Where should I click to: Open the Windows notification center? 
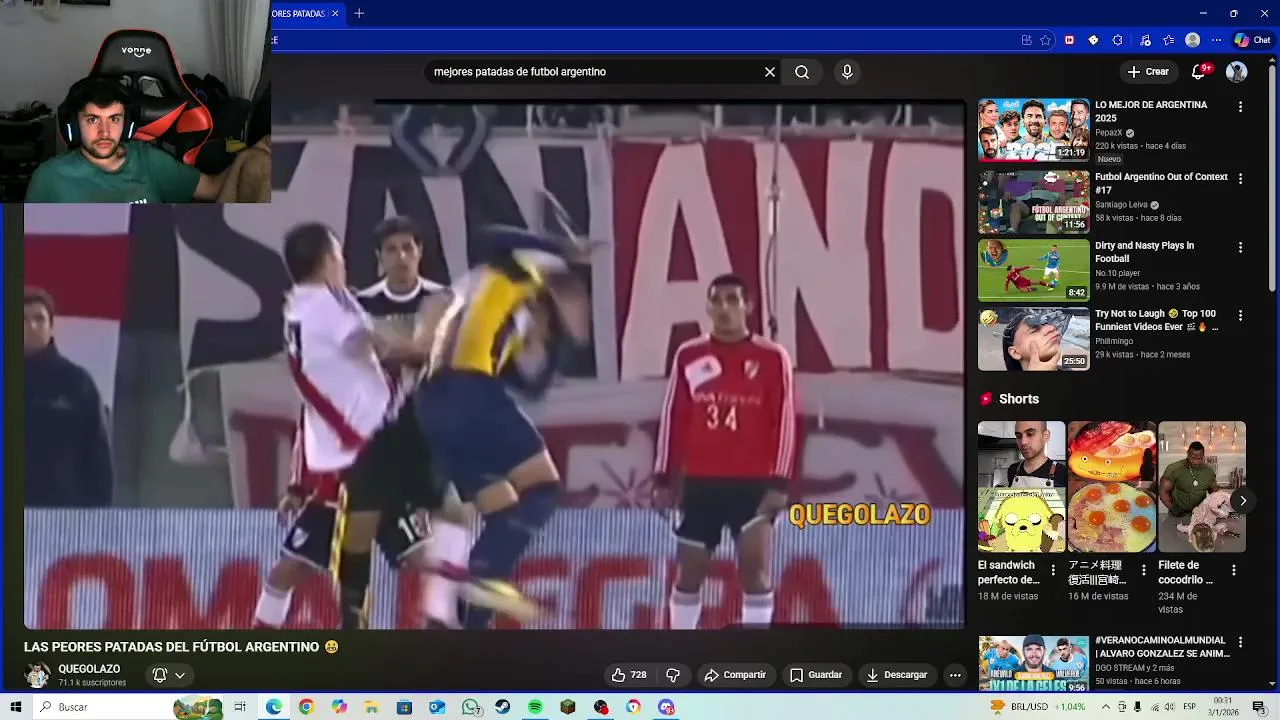click(1259, 707)
